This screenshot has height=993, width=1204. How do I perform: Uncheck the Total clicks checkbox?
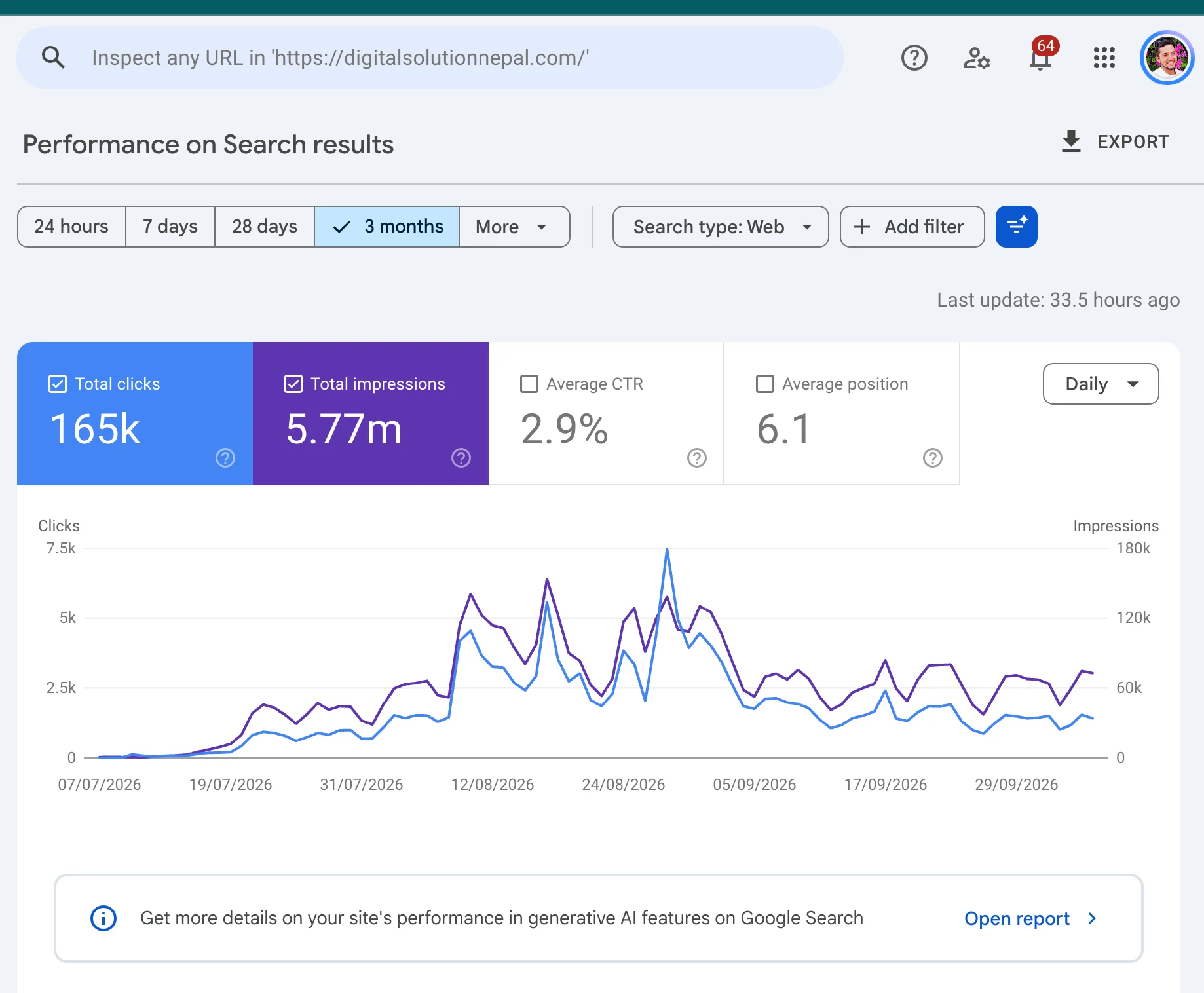coord(58,384)
